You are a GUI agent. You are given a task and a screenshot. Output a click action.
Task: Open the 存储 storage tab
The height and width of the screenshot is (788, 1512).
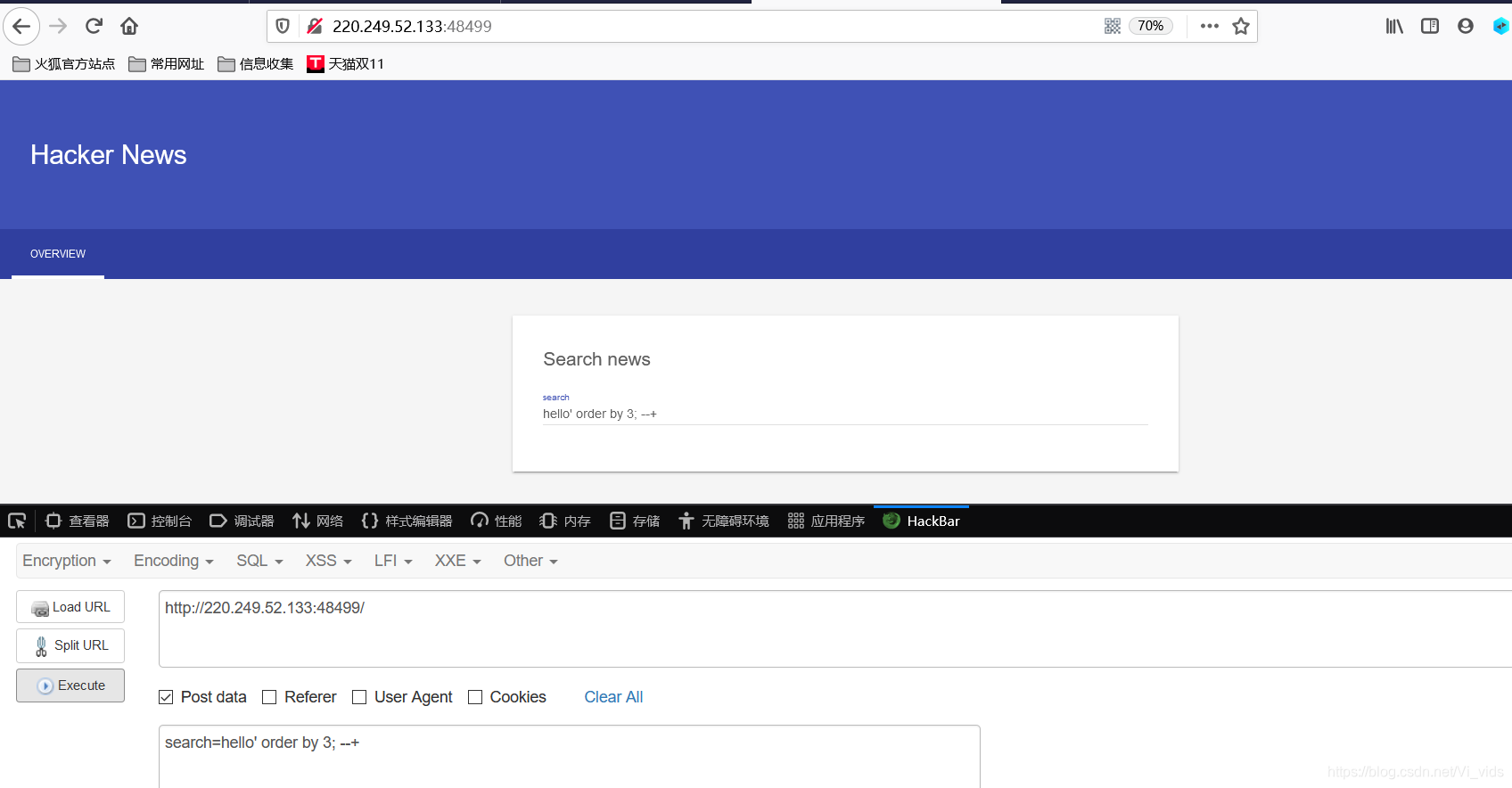(x=635, y=521)
